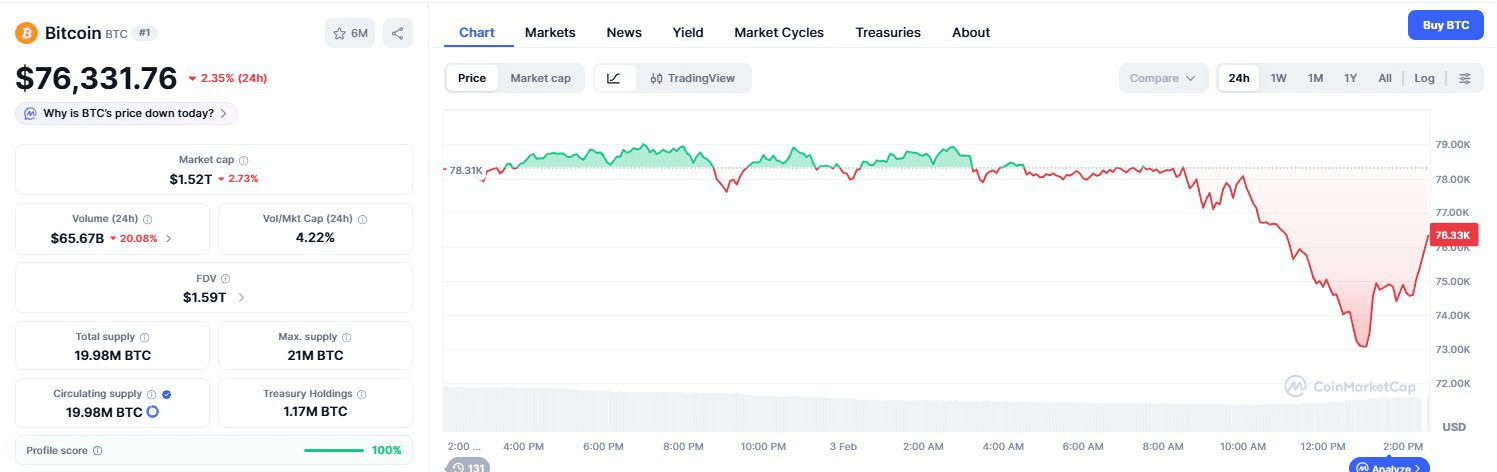Expand the FDV details chevron
This screenshot has width=1497, height=472.
(242, 297)
